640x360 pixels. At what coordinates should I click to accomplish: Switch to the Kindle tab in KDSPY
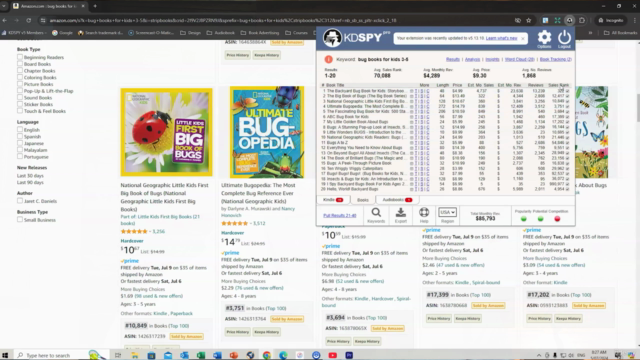pyautogui.click(x=333, y=200)
